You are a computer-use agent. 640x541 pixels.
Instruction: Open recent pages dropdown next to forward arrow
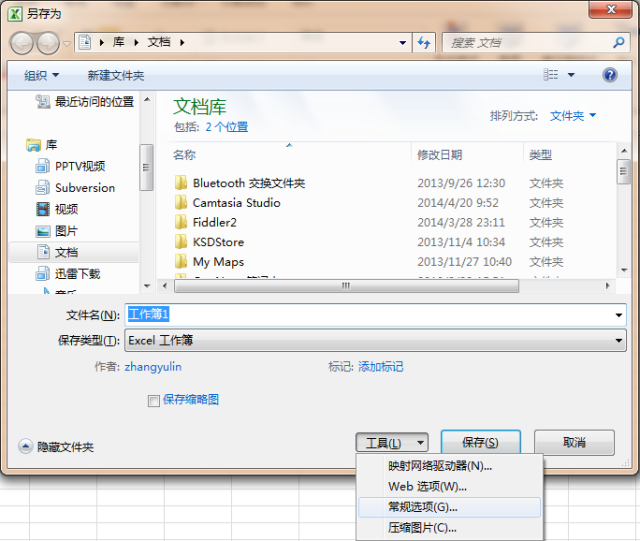click(67, 43)
